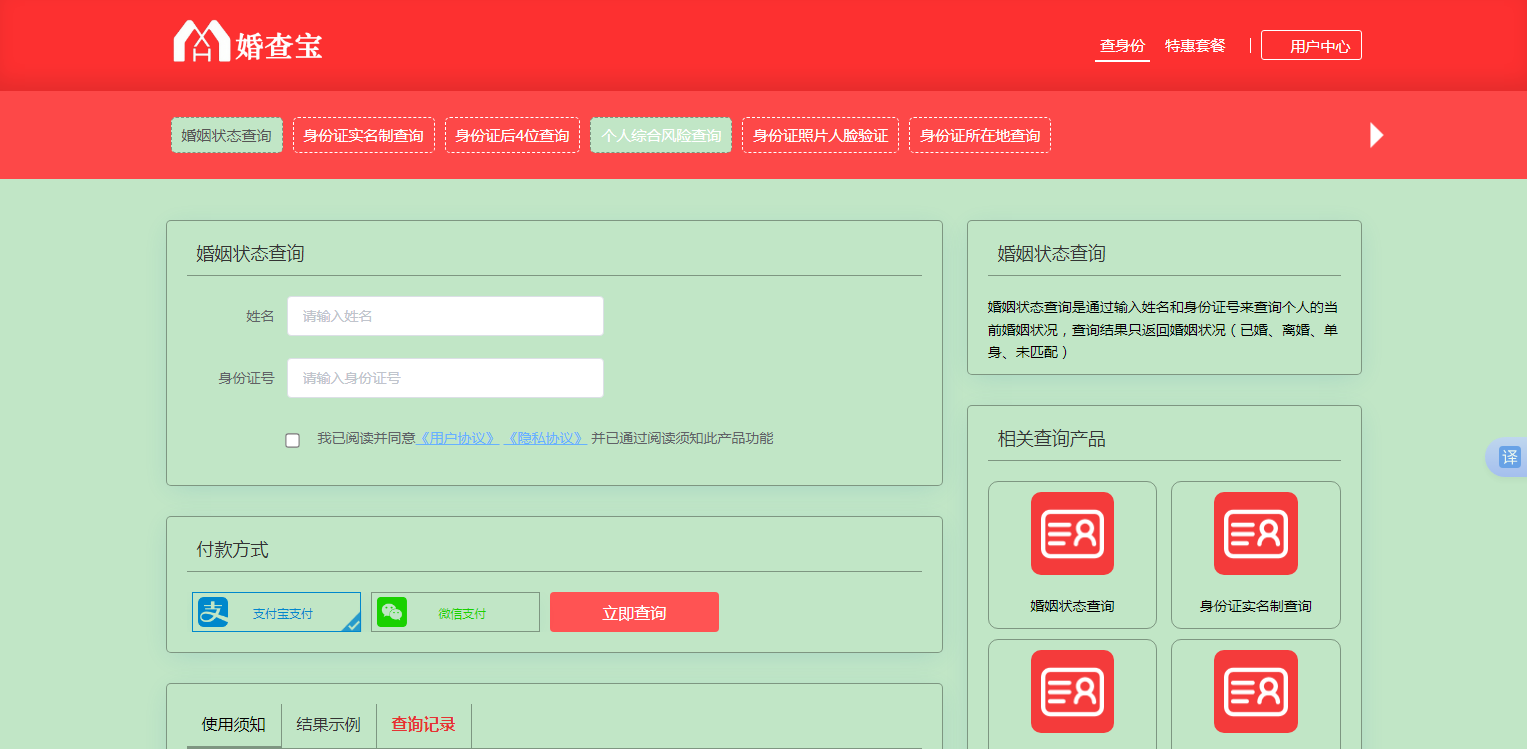This screenshot has height=749, width=1527.
Task: Choose the 身份证后4位查询 query type
Action: click(512, 135)
